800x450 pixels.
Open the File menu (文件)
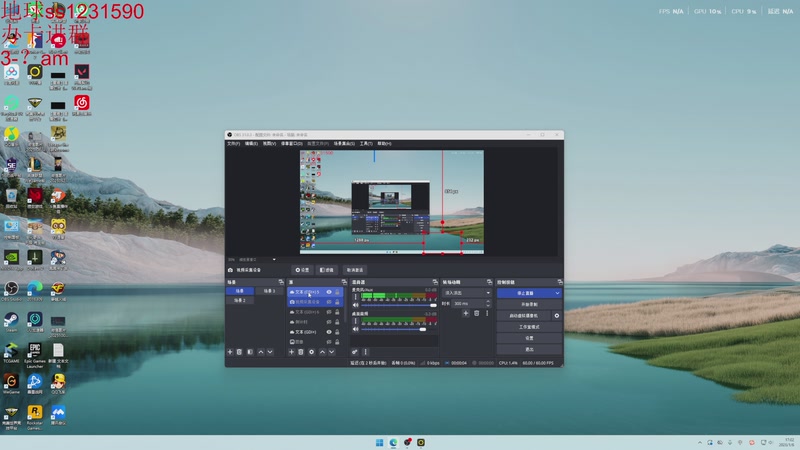tap(233, 143)
